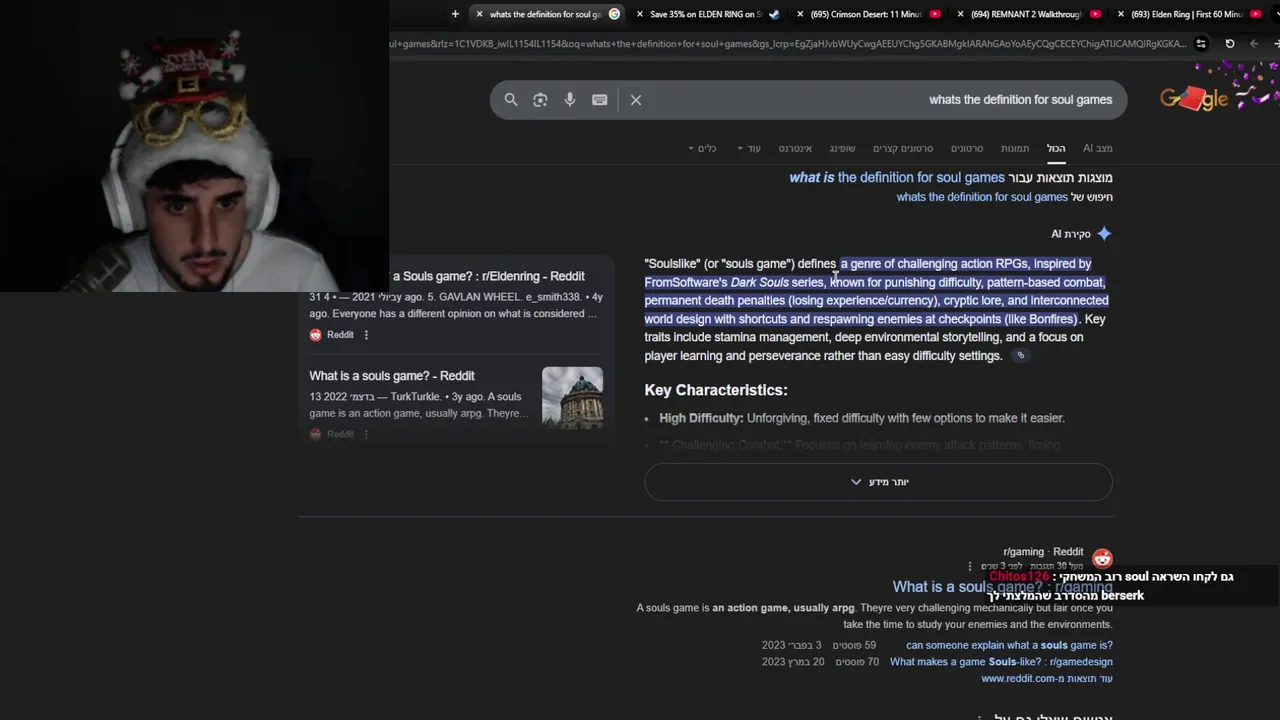Image resolution: width=1280 pixels, height=720 pixels.
Task: Select the 'שופינג' shopping tab
Action: [842, 148]
